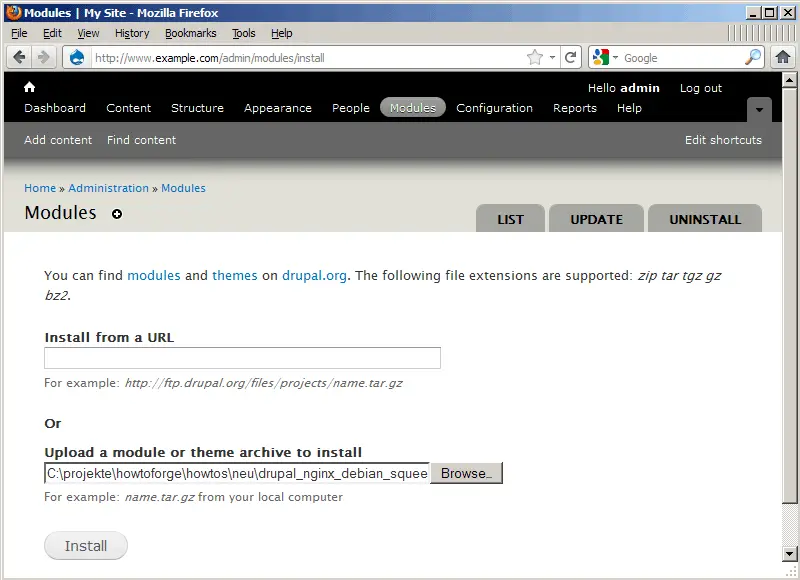Open the URL history dropdown arrow
This screenshot has height=580, width=800.
point(553,57)
